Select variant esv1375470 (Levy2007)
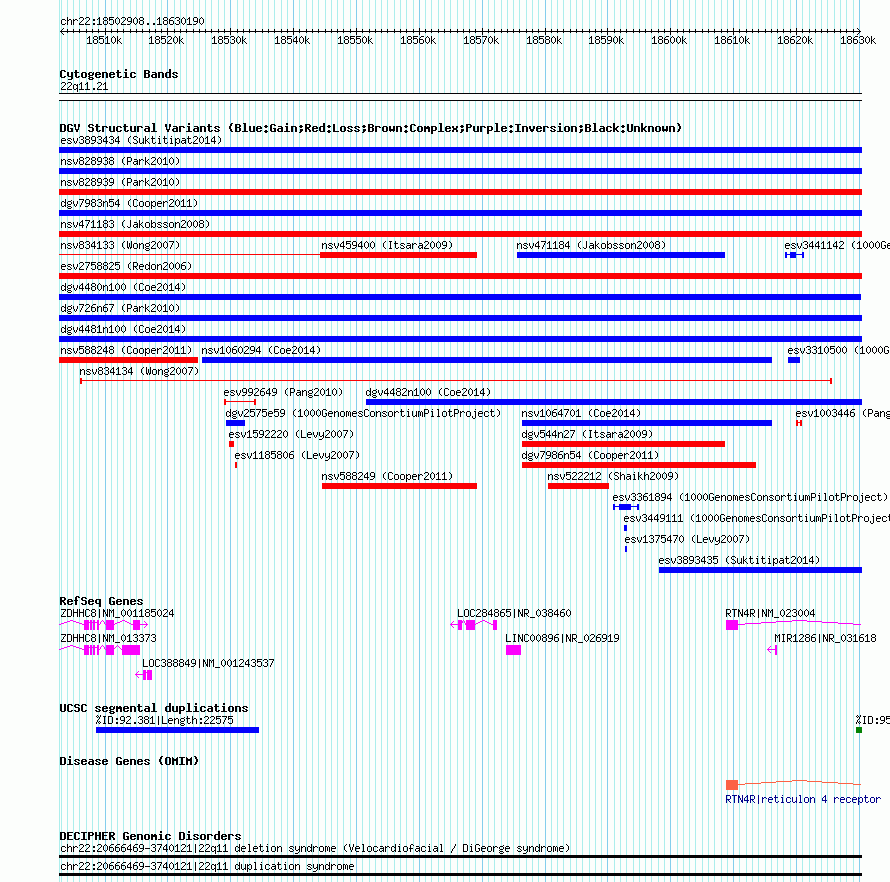 [x=687, y=539]
